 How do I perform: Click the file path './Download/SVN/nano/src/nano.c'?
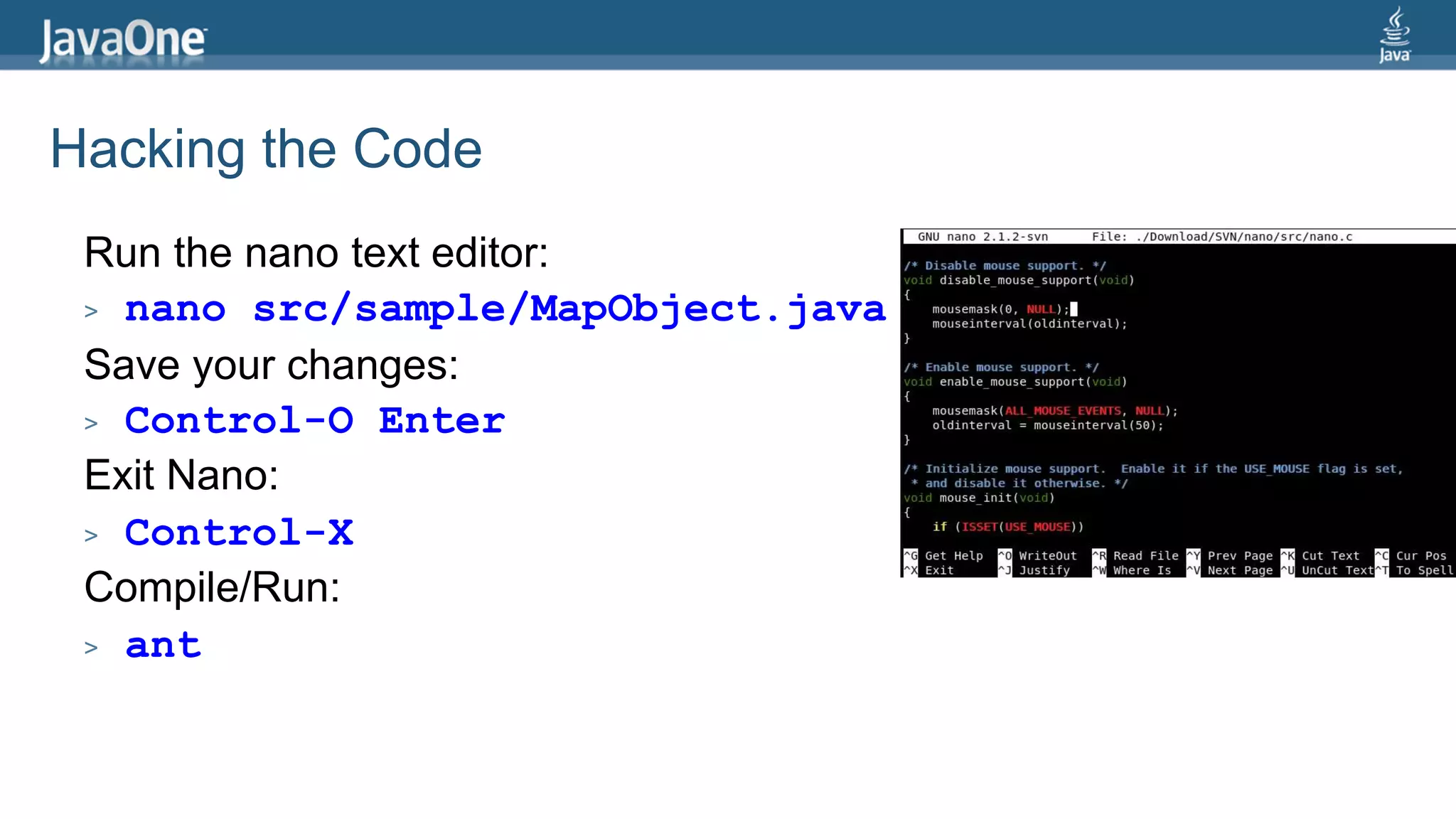pyautogui.click(x=1244, y=237)
